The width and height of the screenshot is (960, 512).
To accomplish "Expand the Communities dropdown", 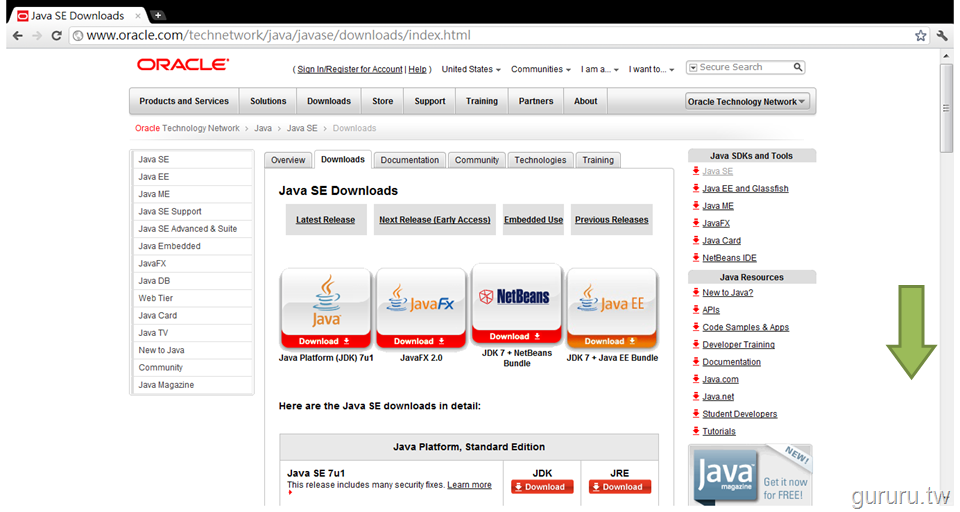I will click(541, 69).
